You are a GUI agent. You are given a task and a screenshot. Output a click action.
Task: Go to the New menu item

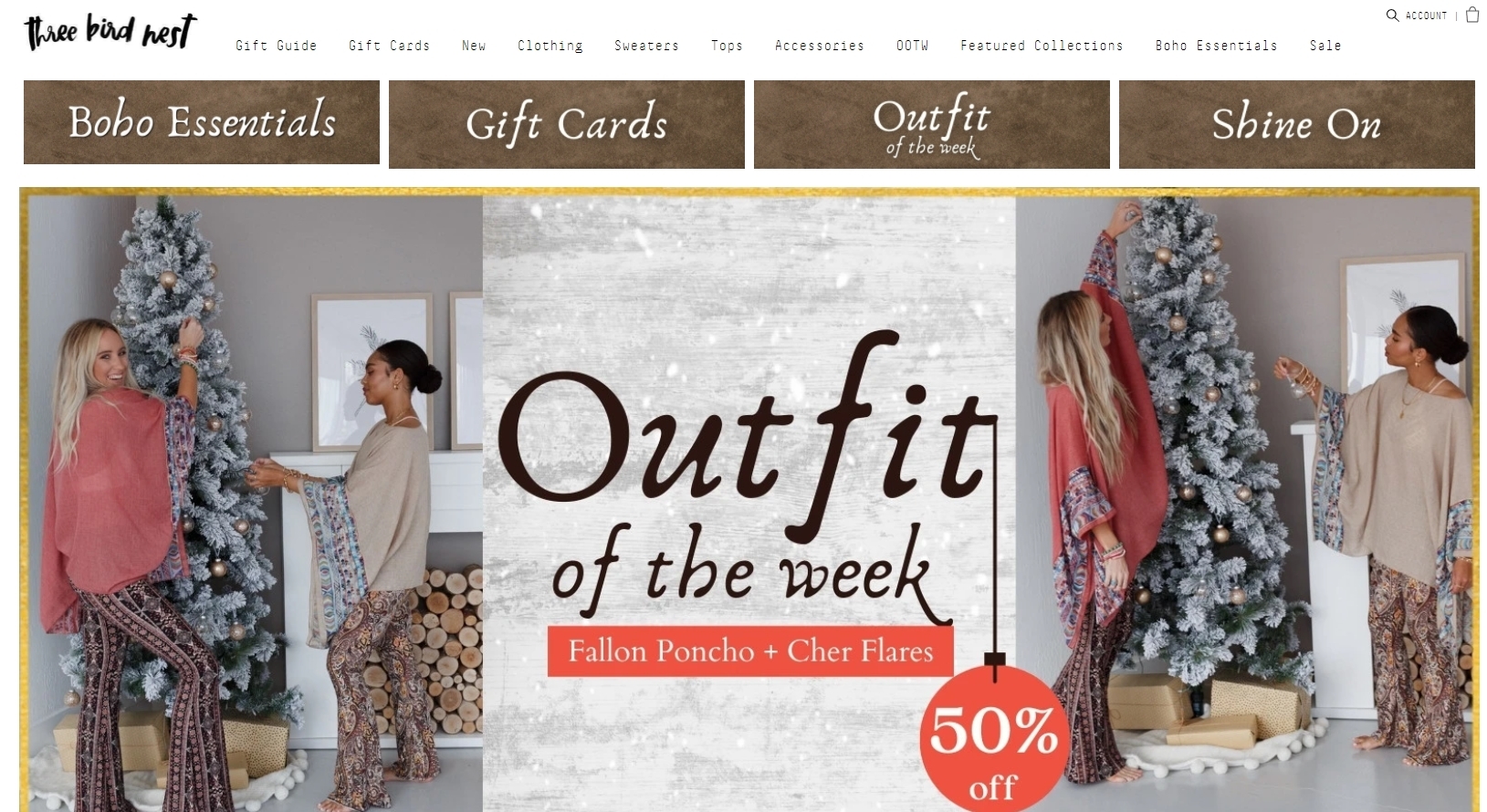pos(474,46)
